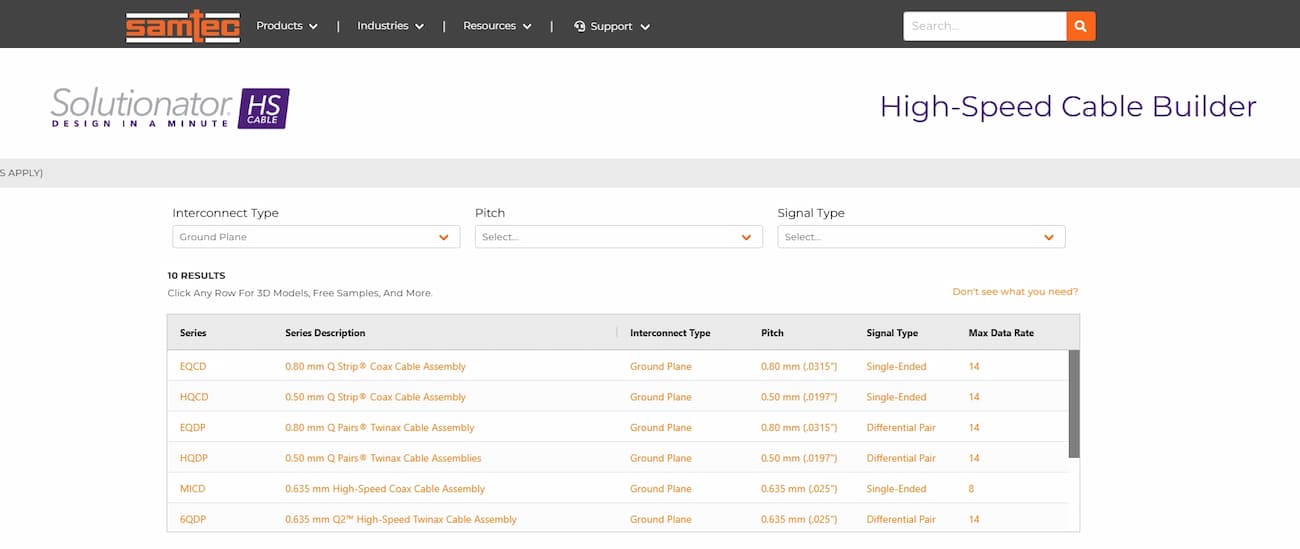Image resolution: width=1300 pixels, height=549 pixels.
Task: Click the MICD row's max data rate 8
Action: (971, 489)
